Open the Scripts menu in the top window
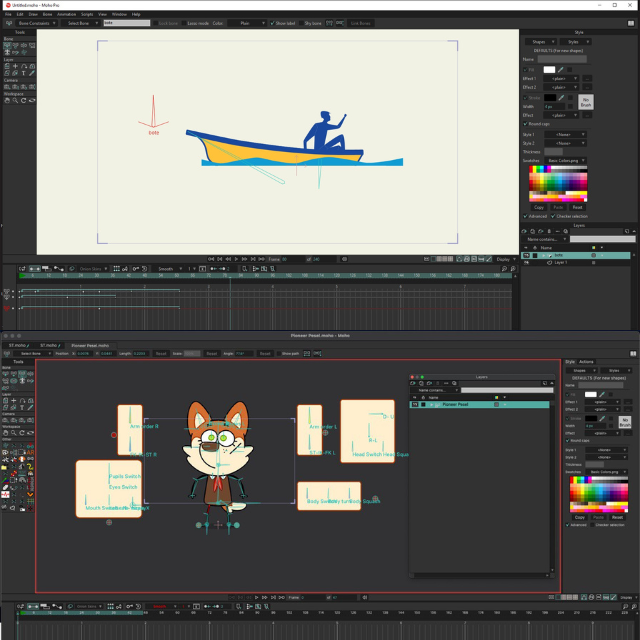 pos(87,14)
